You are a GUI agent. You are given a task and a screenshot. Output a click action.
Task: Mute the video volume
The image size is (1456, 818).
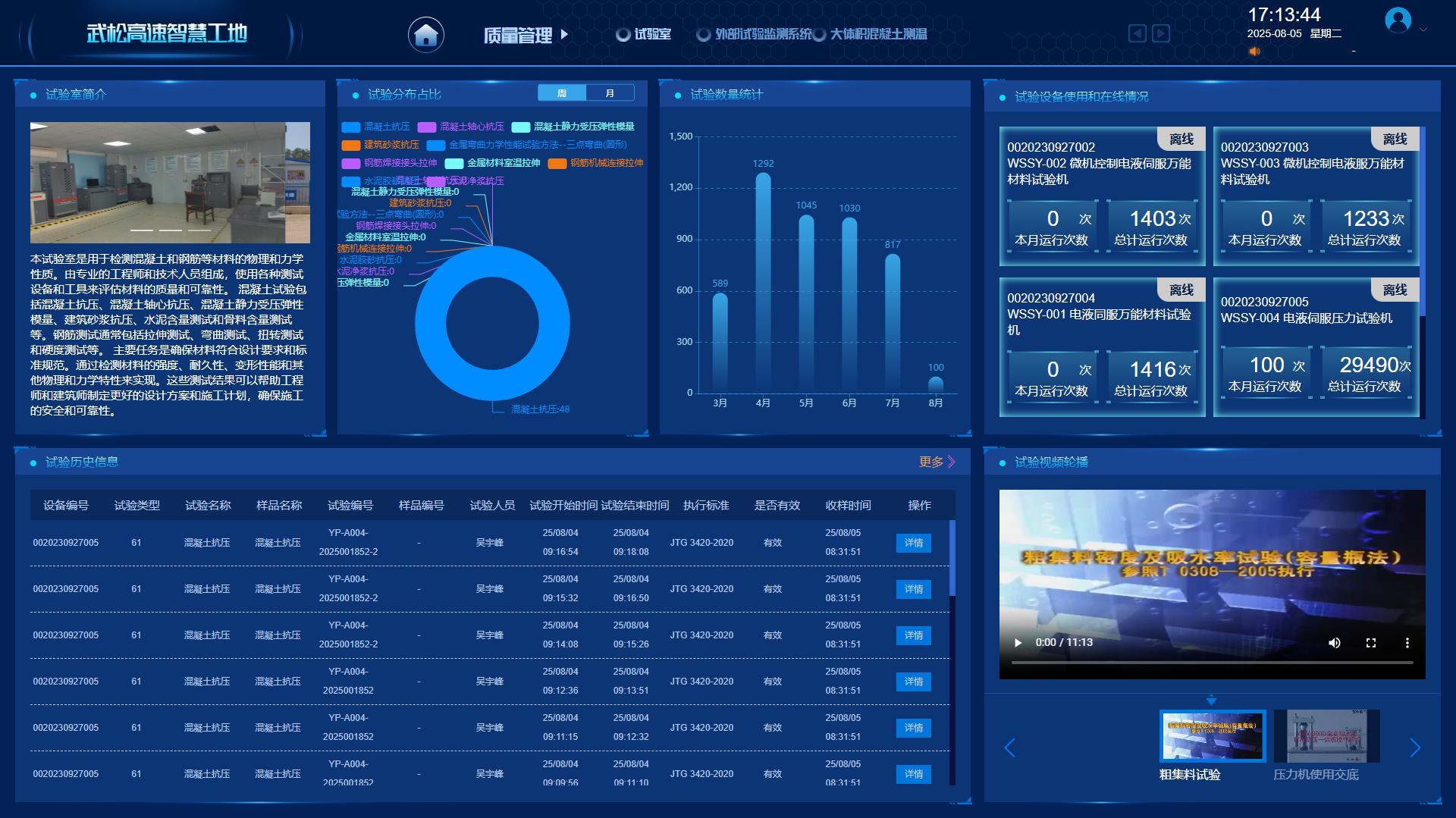pos(1334,643)
